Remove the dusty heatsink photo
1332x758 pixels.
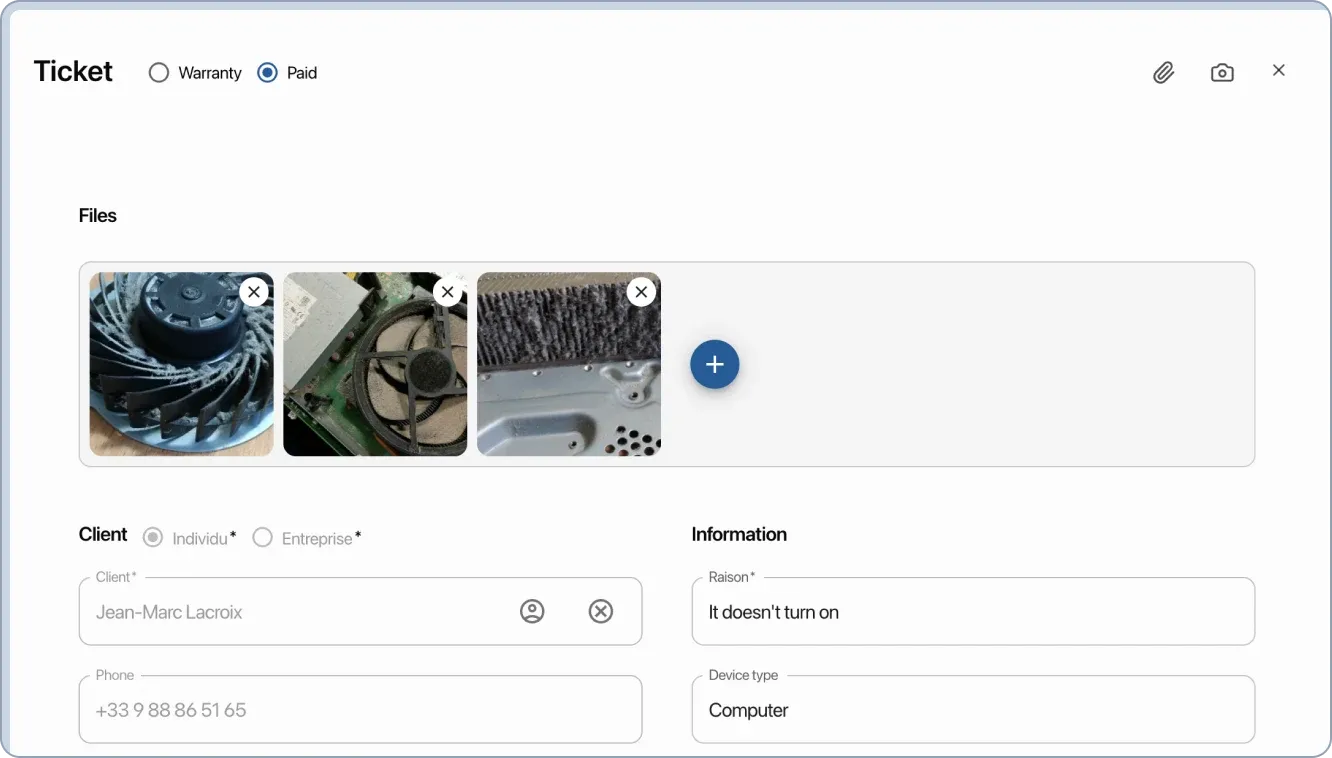641,291
